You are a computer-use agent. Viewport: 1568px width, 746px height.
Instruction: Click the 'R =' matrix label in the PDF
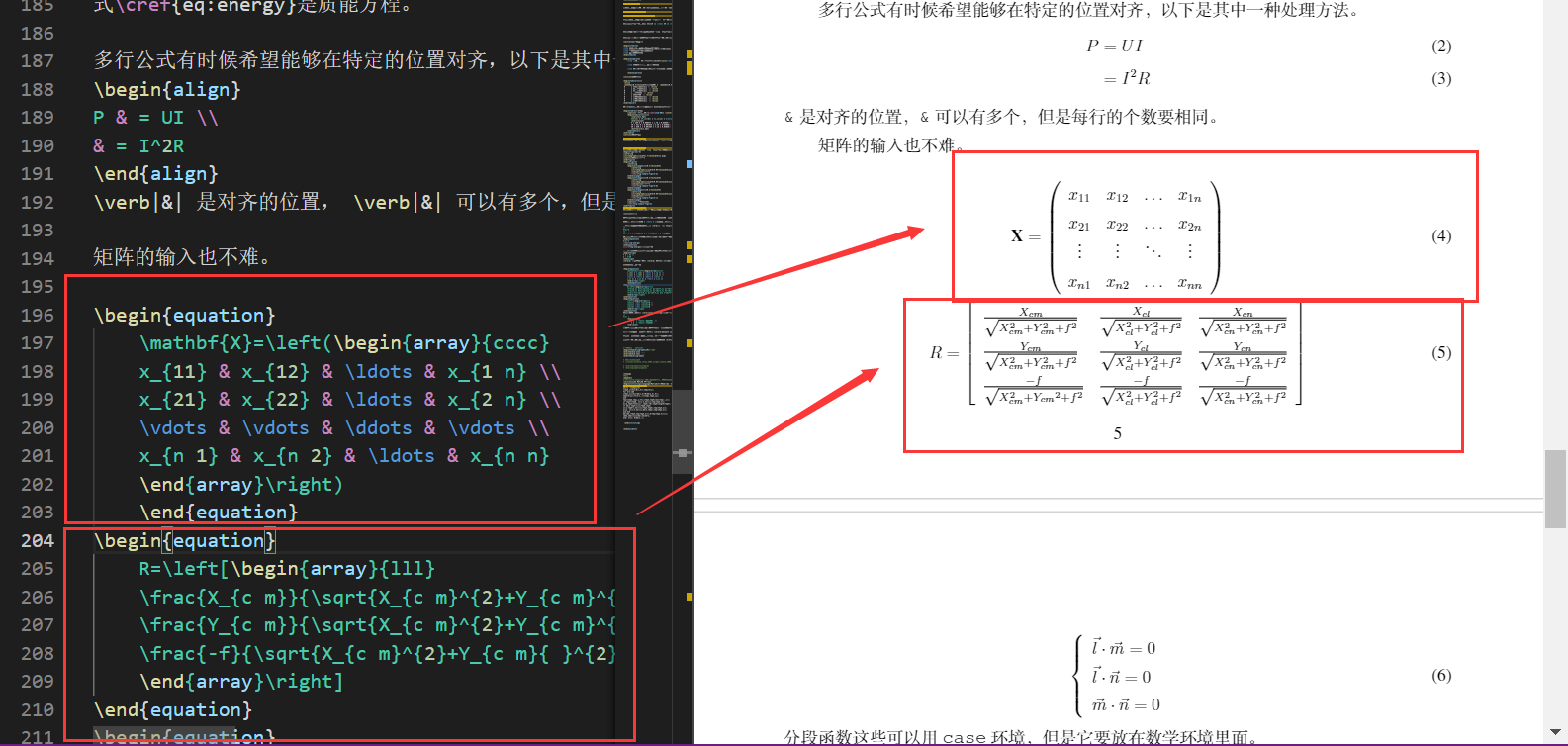945,352
